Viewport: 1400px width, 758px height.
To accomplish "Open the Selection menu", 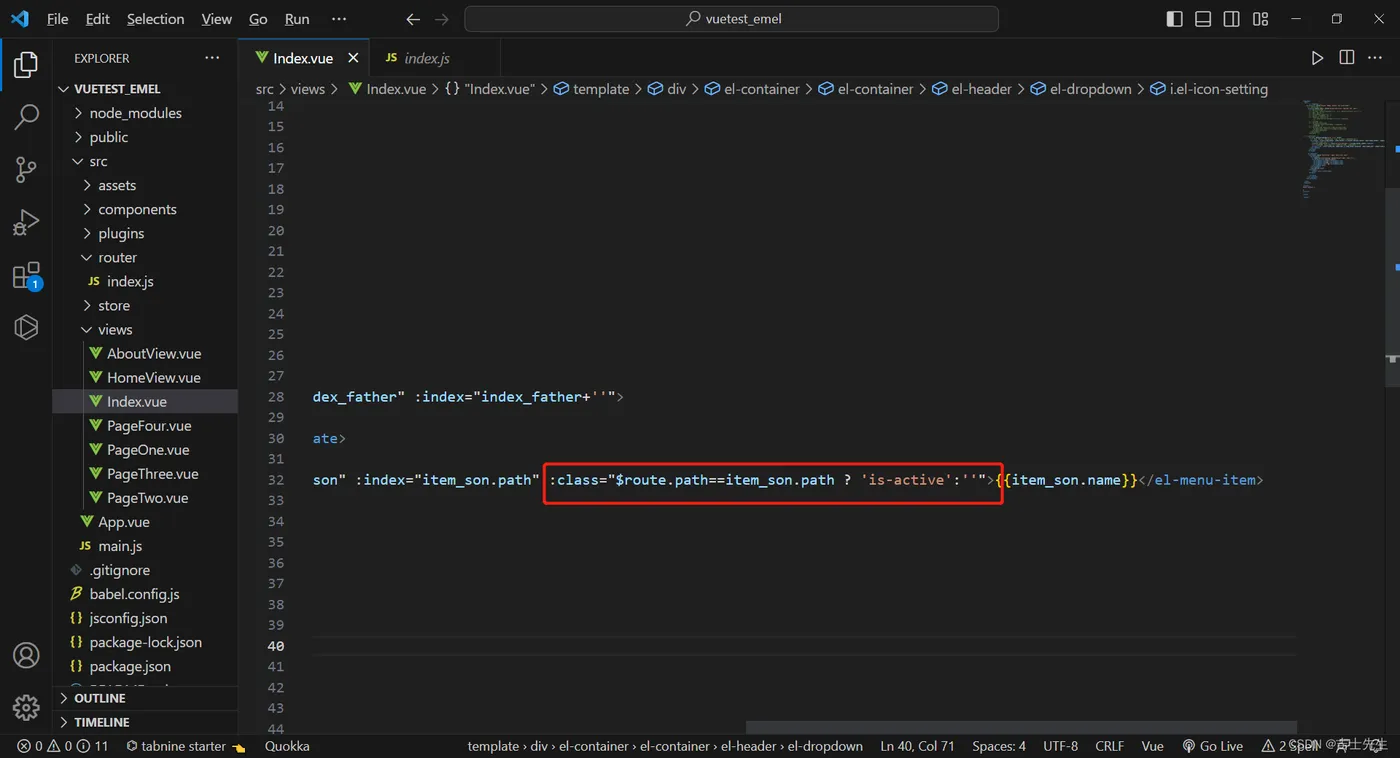I will (x=155, y=19).
